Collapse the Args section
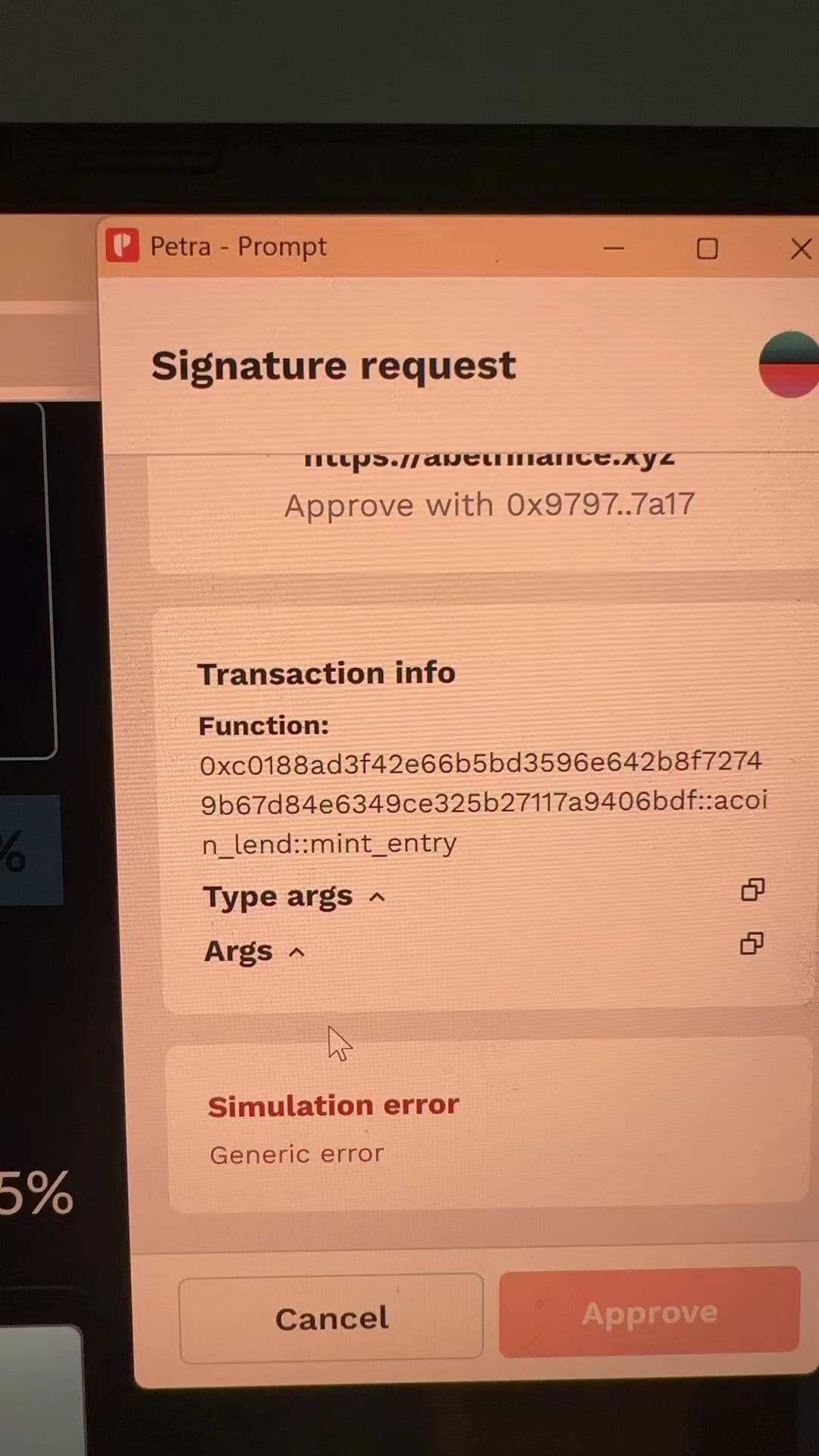The height and width of the screenshot is (1456, 819). tap(254, 952)
